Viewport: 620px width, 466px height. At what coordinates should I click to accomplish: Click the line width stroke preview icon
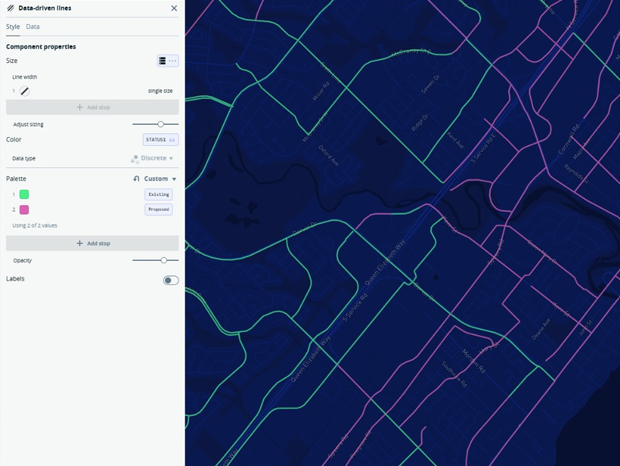pyautogui.click(x=25, y=91)
